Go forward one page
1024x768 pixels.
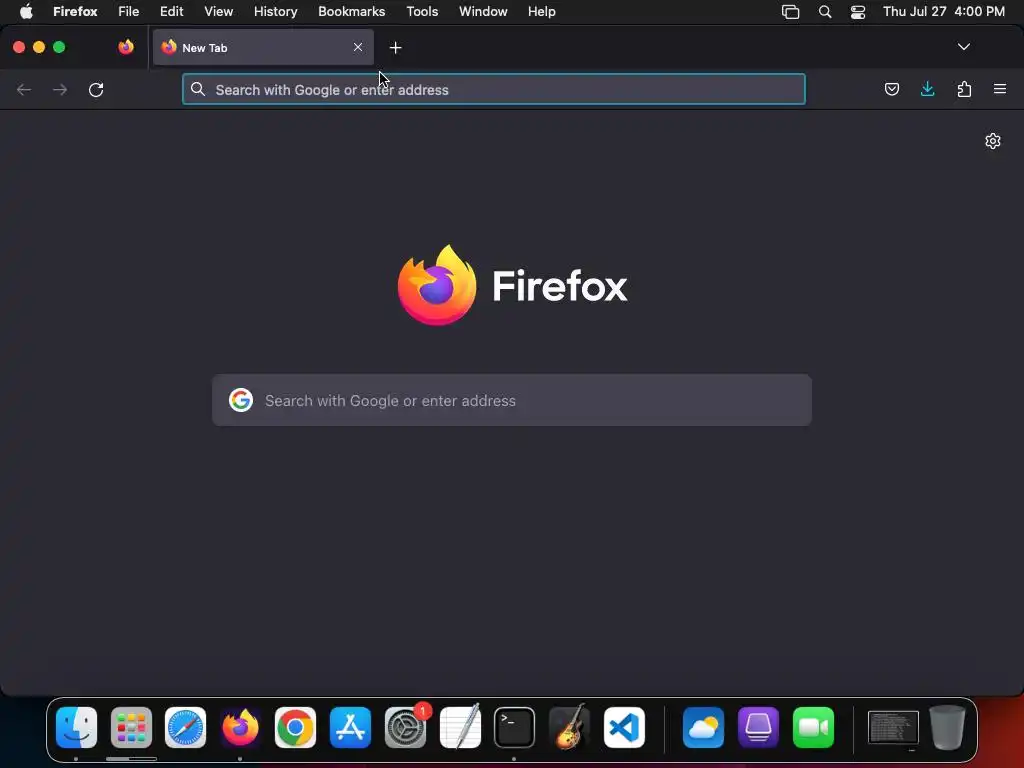click(60, 89)
